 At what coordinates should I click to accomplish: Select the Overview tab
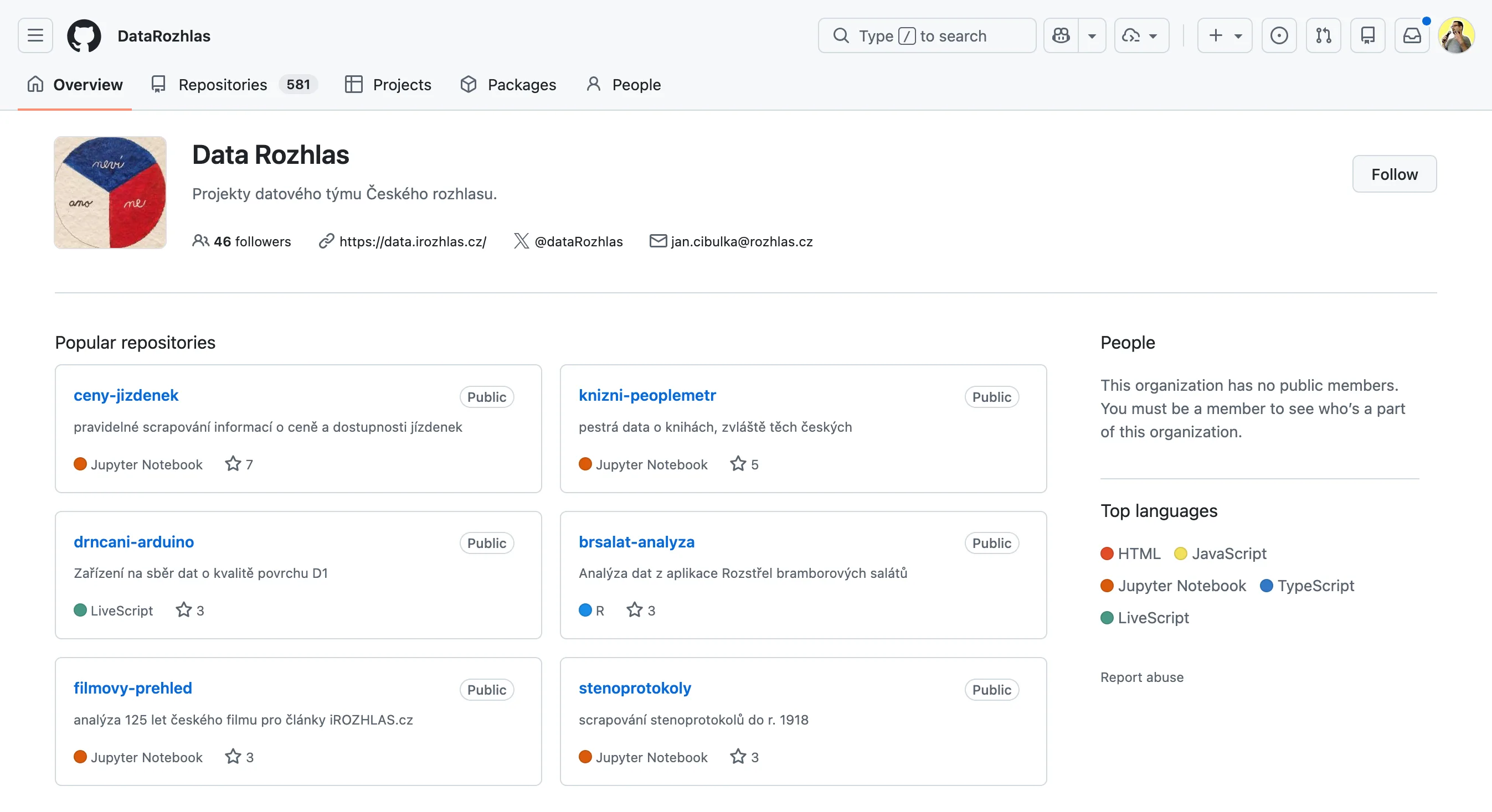(75, 85)
